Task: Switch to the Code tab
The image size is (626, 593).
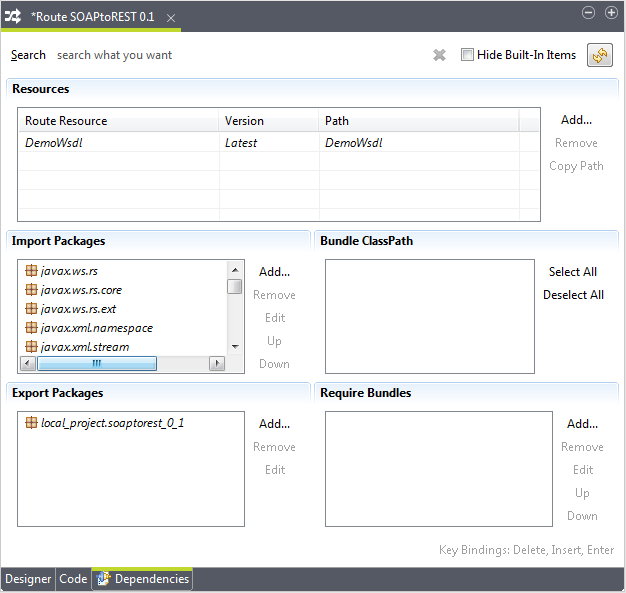Action: point(73,579)
